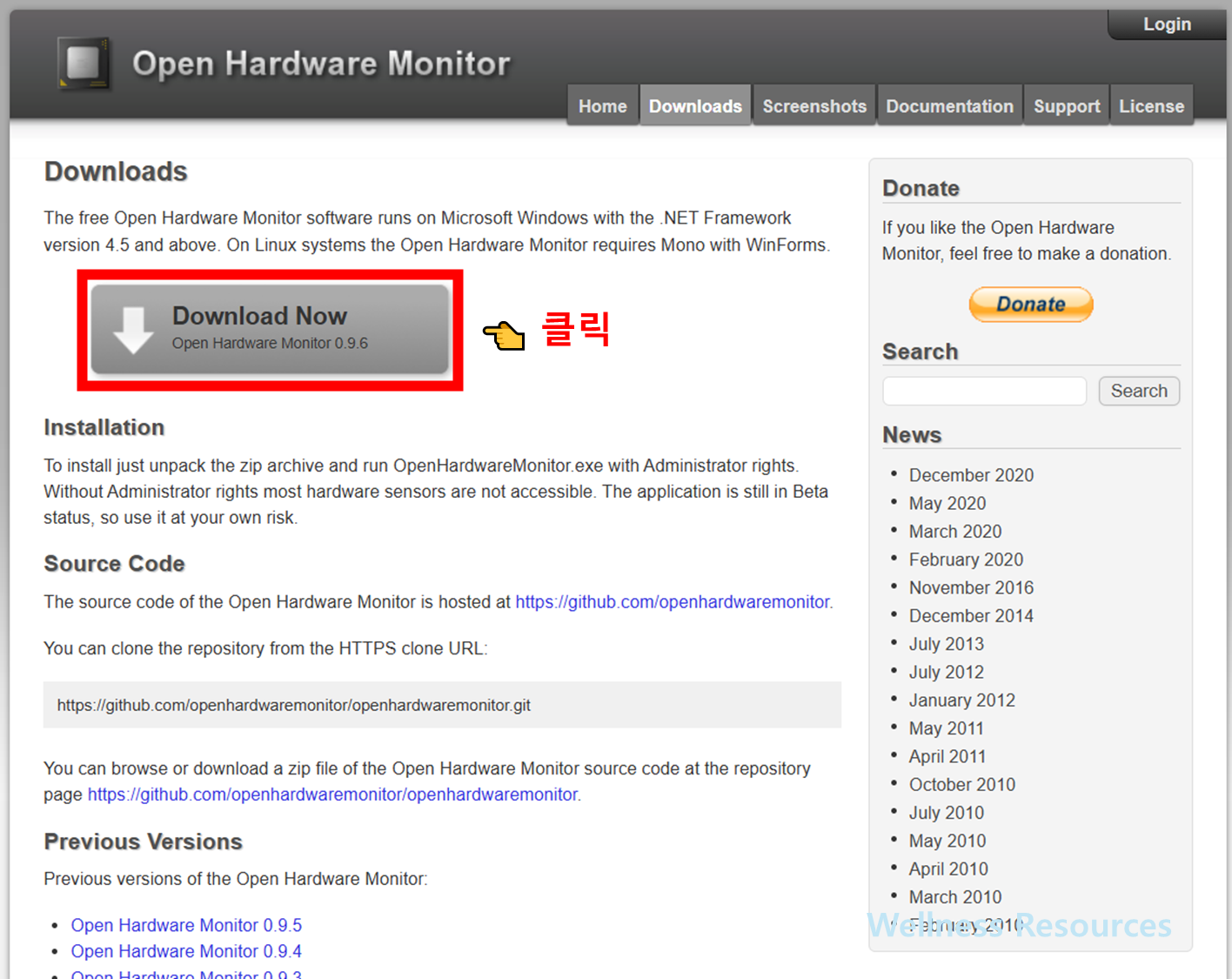Screen dimensions: 1232x979
Task: Click the Donate sidebar heading
Action: (921, 188)
